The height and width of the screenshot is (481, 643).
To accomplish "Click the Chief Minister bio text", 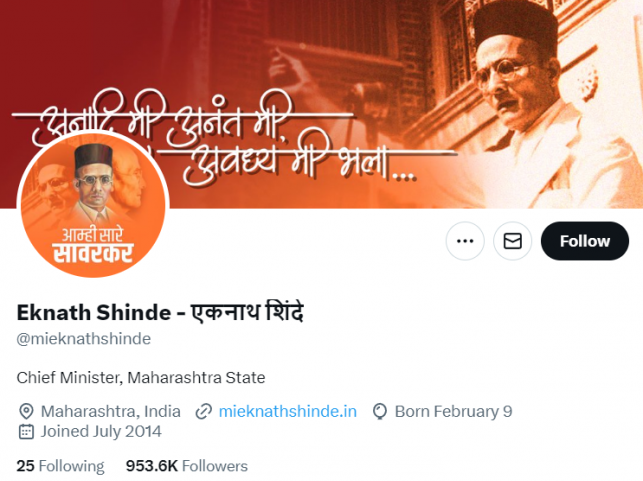I will (x=141, y=378).
